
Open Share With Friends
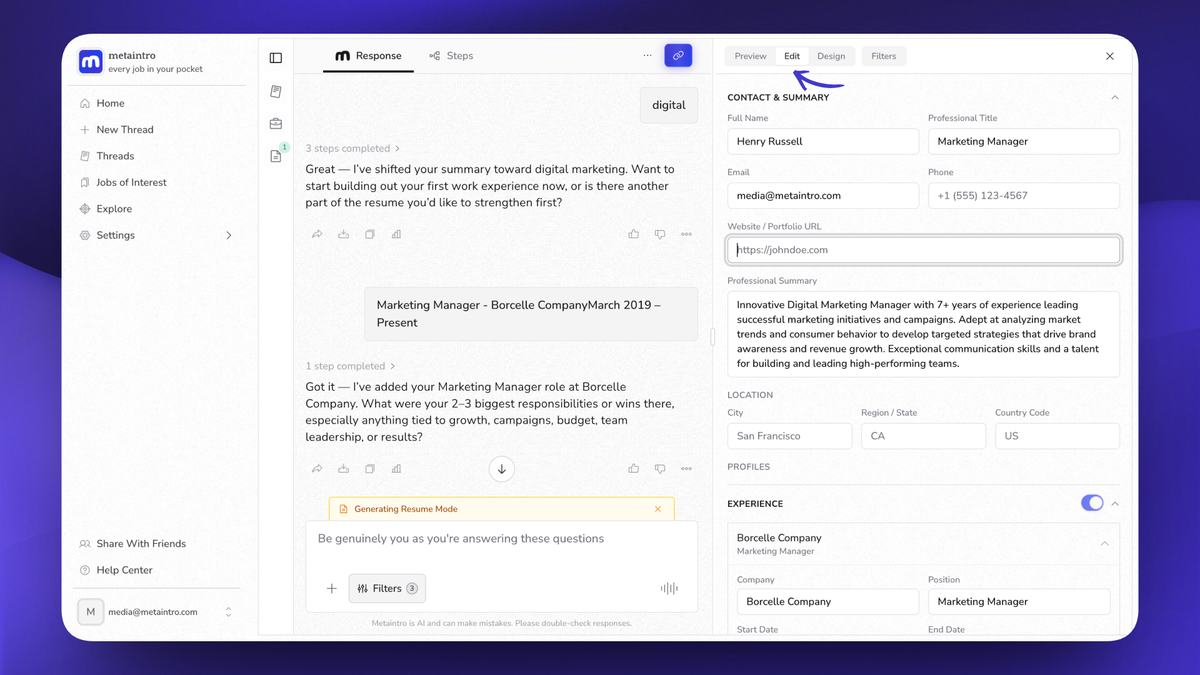click(x=133, y=544)
